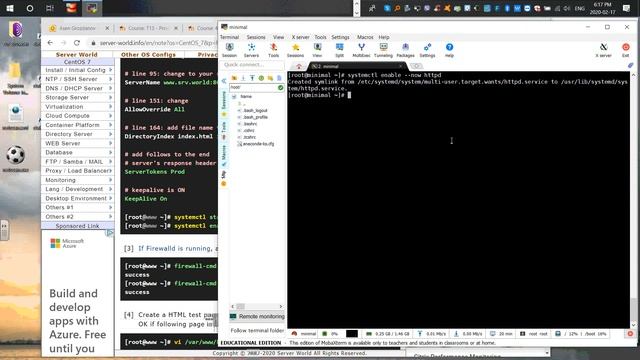
Task: Start MultiExec mode from the toolbar
Action: 361,50
